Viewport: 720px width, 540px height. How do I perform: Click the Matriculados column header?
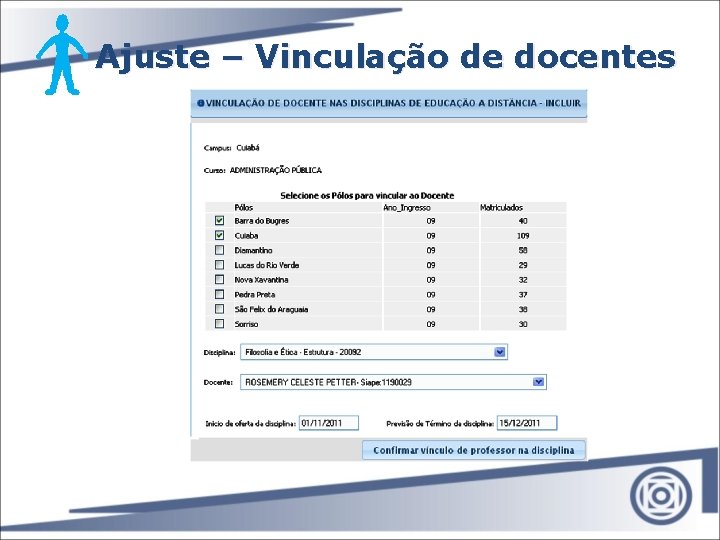coord(501,208)
